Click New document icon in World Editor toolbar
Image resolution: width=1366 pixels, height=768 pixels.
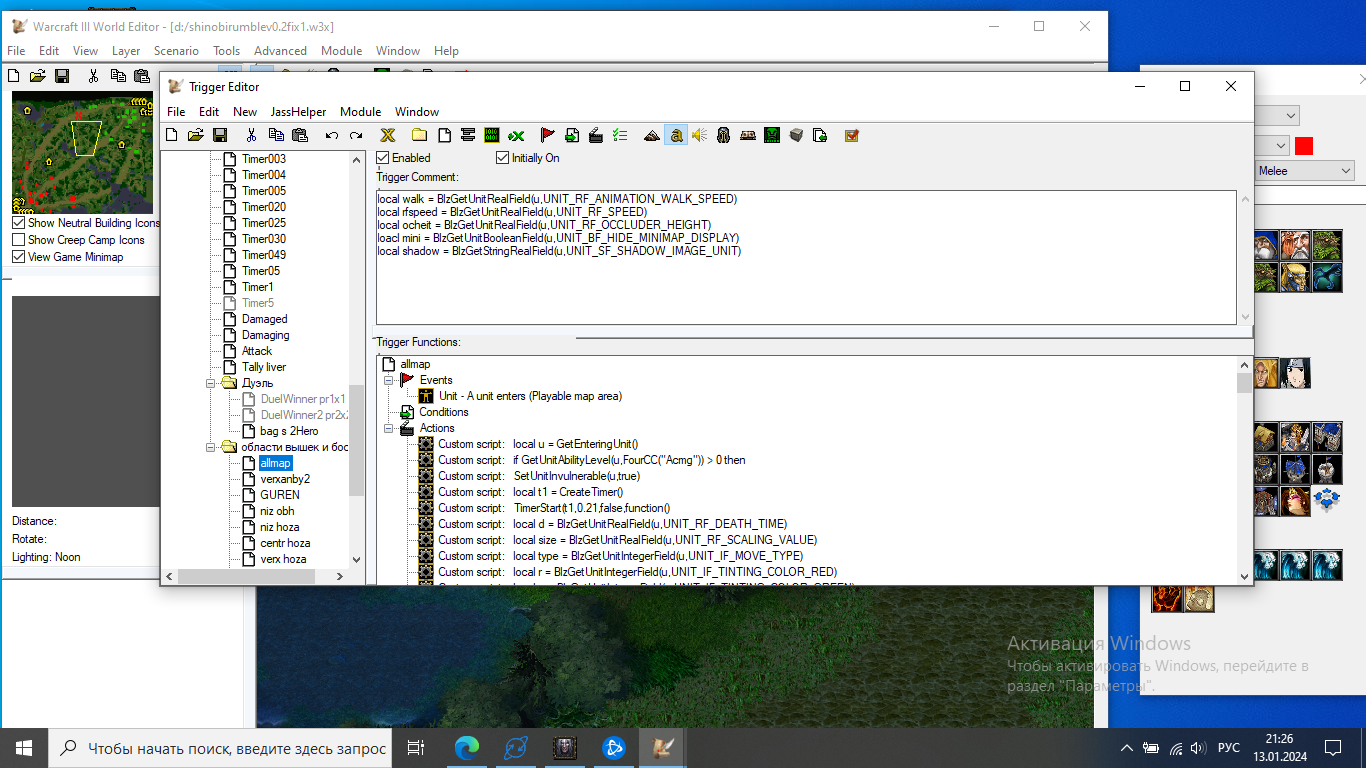(14, 76)
